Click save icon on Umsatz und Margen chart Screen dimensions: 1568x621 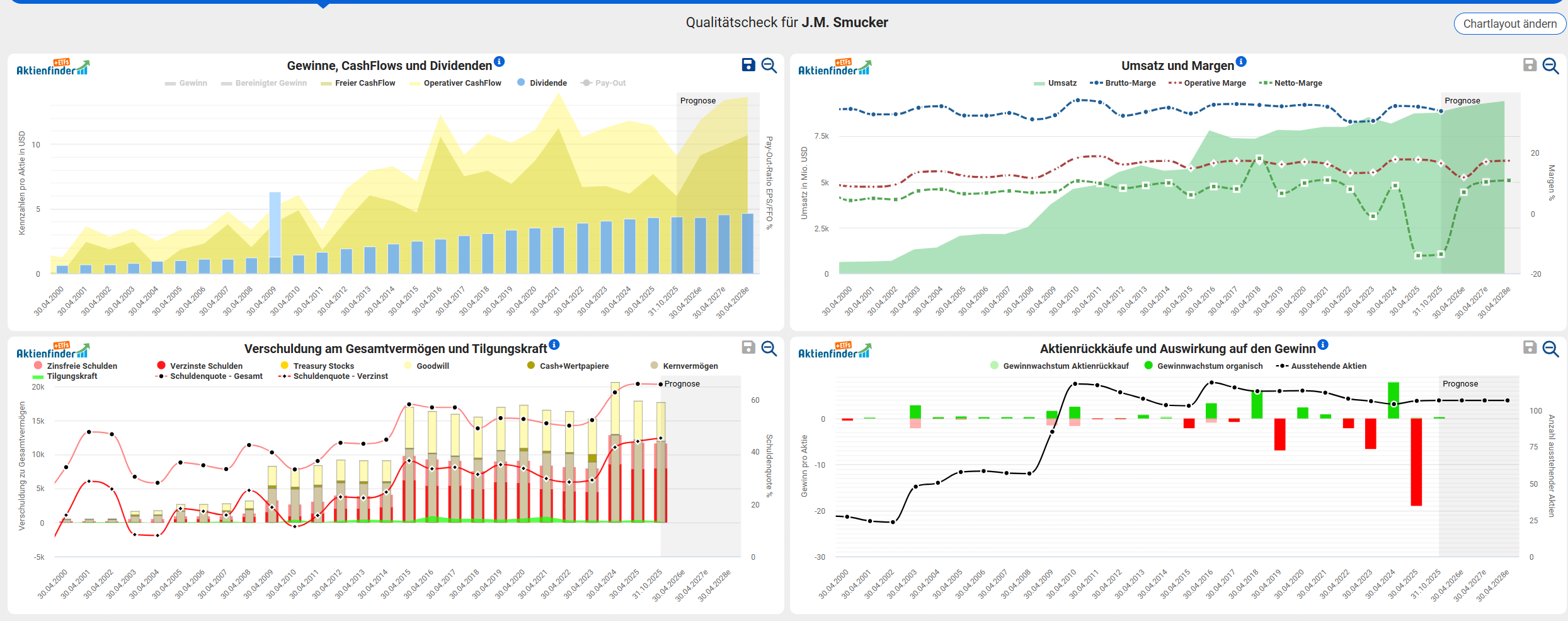(x=1530, y=65)
